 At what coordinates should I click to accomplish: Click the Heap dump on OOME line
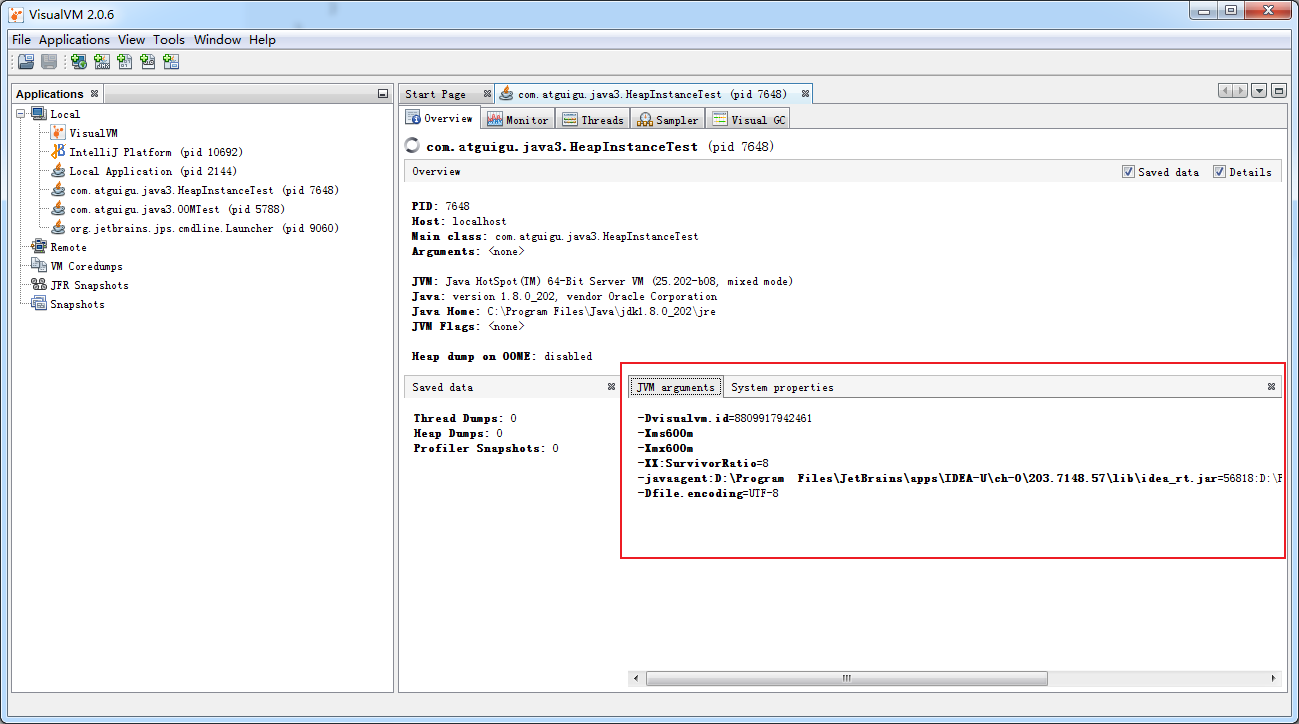[x=502, y=356]
